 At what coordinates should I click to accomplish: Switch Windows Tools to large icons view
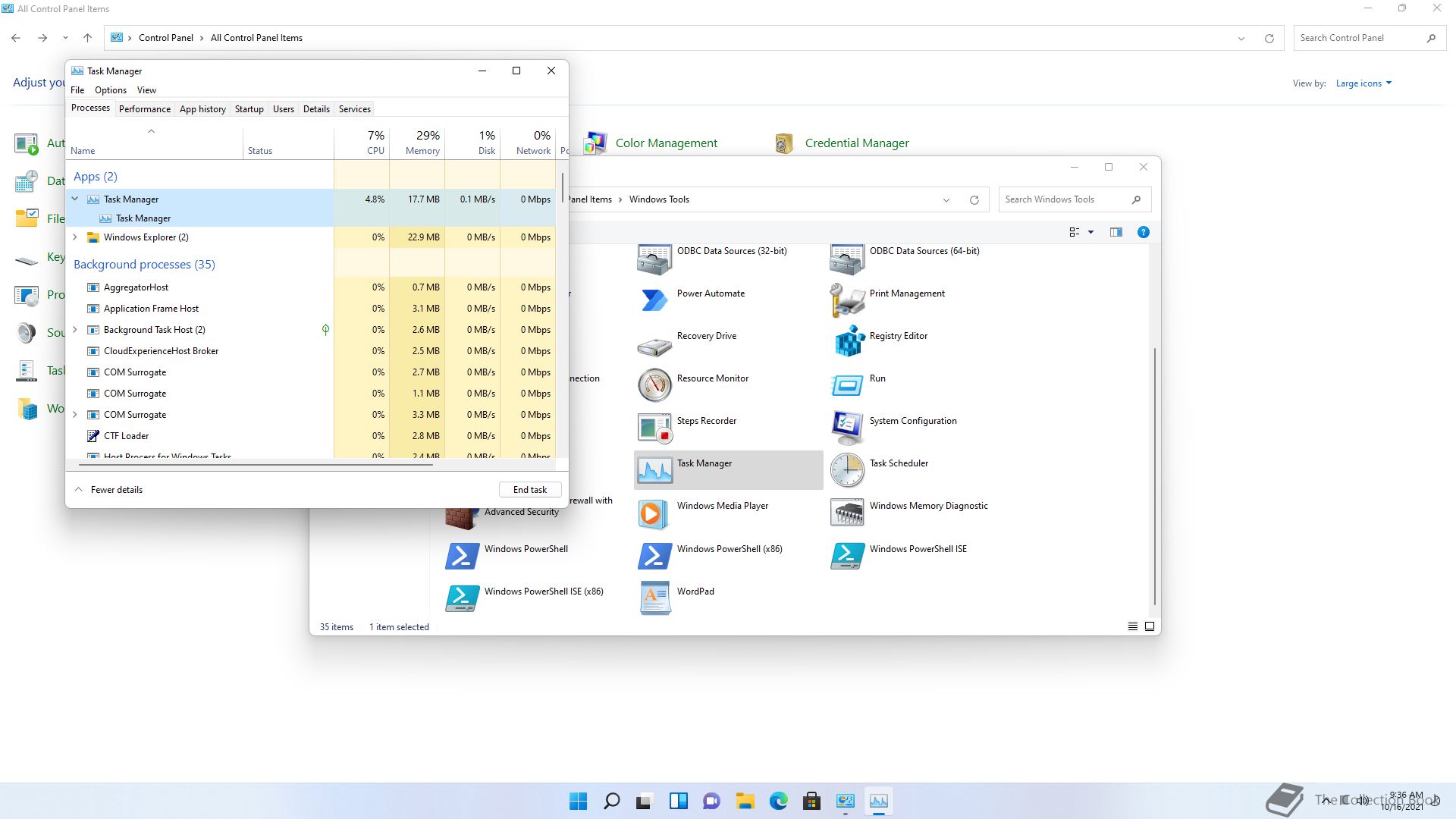click(x=1150, y=626)
